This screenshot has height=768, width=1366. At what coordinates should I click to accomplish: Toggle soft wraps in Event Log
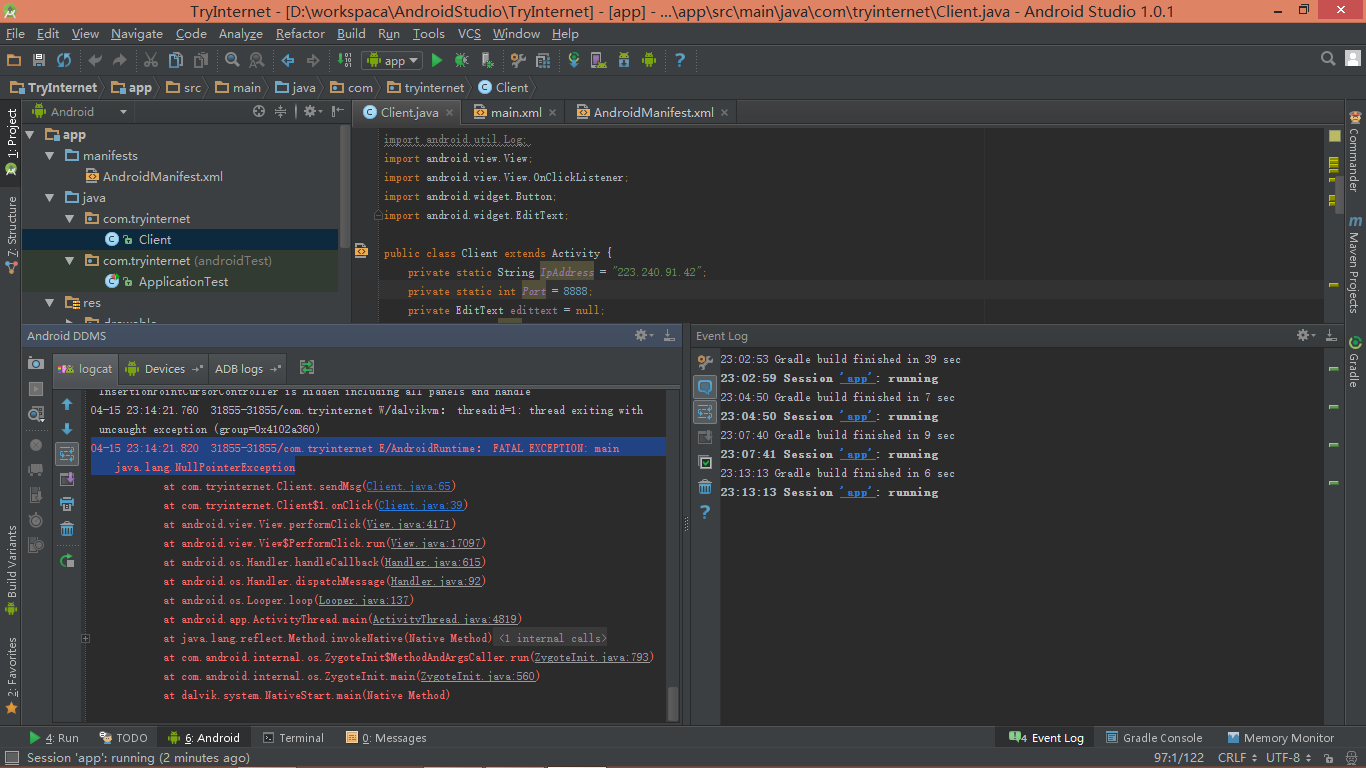point(705,412)
